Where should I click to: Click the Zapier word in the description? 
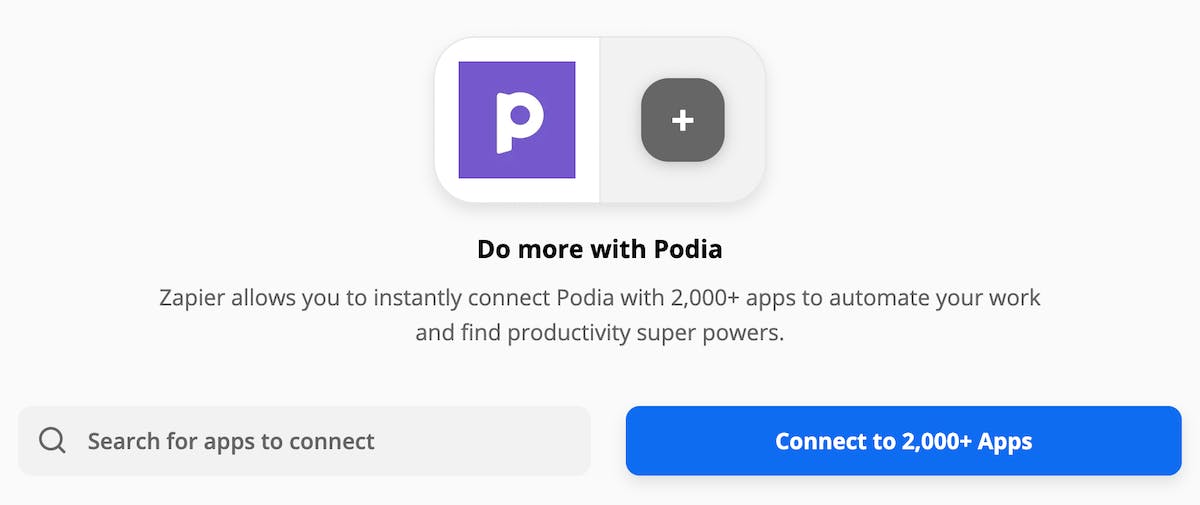pos(191,298)
